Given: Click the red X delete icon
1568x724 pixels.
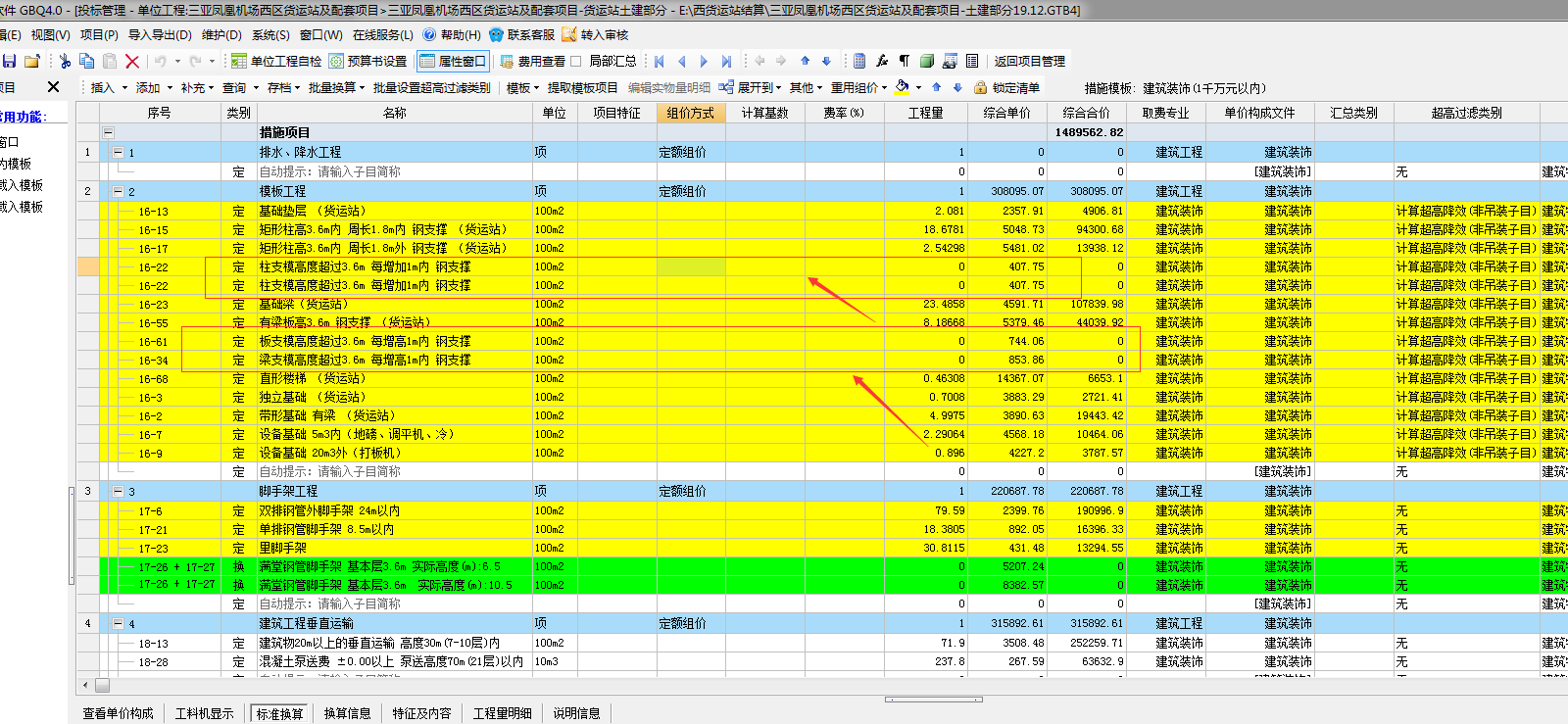Looking at the screenshot, I should click(x=132, y=61).
